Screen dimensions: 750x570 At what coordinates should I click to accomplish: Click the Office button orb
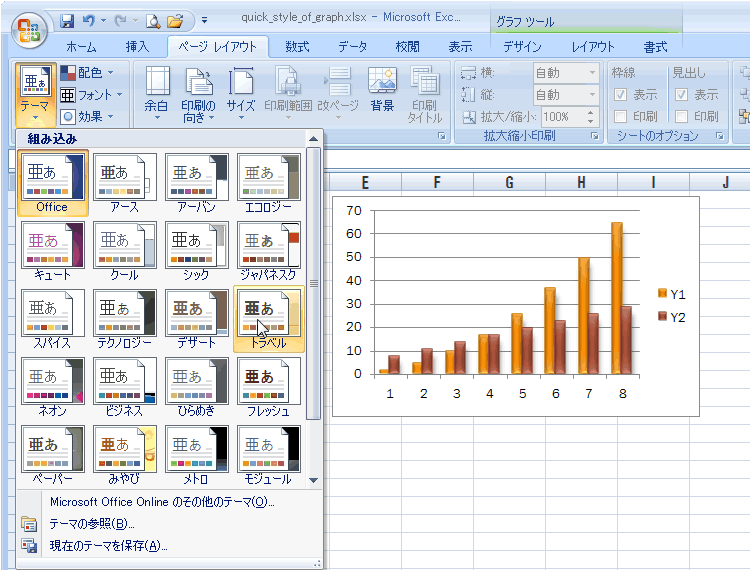pos(29,30)
